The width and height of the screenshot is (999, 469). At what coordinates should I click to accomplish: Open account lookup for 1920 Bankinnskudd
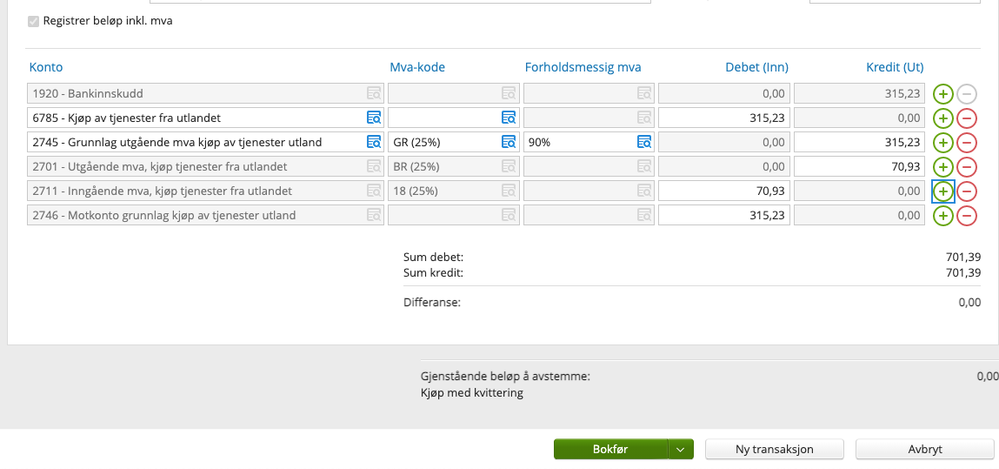click(373, 94)
